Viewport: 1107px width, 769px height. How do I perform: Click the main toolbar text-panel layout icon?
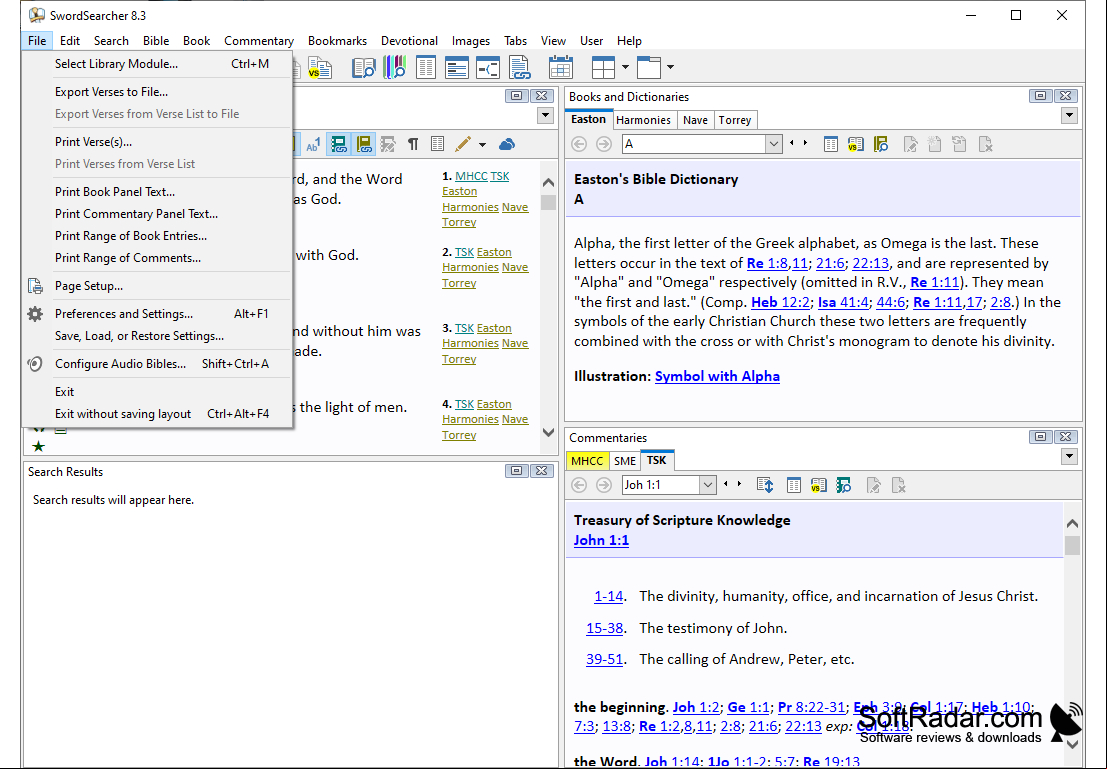coord(457,68)
